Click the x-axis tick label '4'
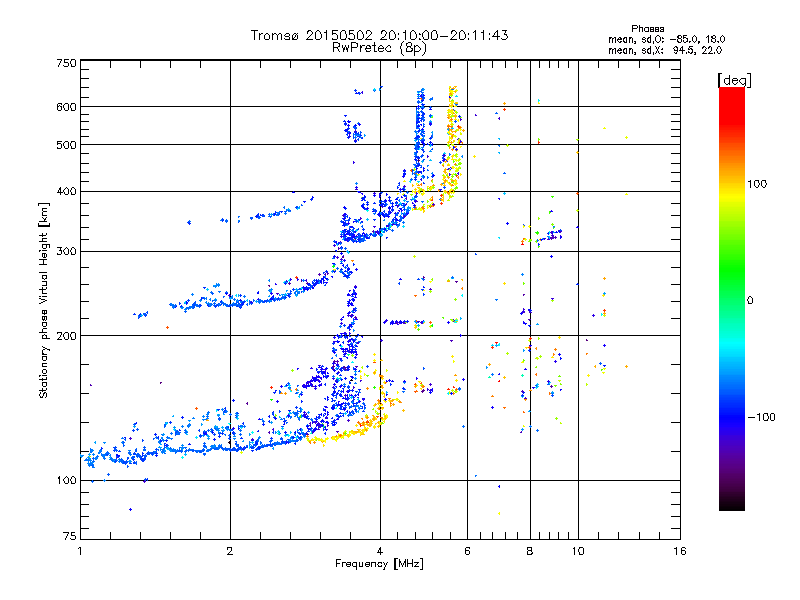Image resolution: width=800 pixels, height=600 pixels. click(x=380, y=551)
